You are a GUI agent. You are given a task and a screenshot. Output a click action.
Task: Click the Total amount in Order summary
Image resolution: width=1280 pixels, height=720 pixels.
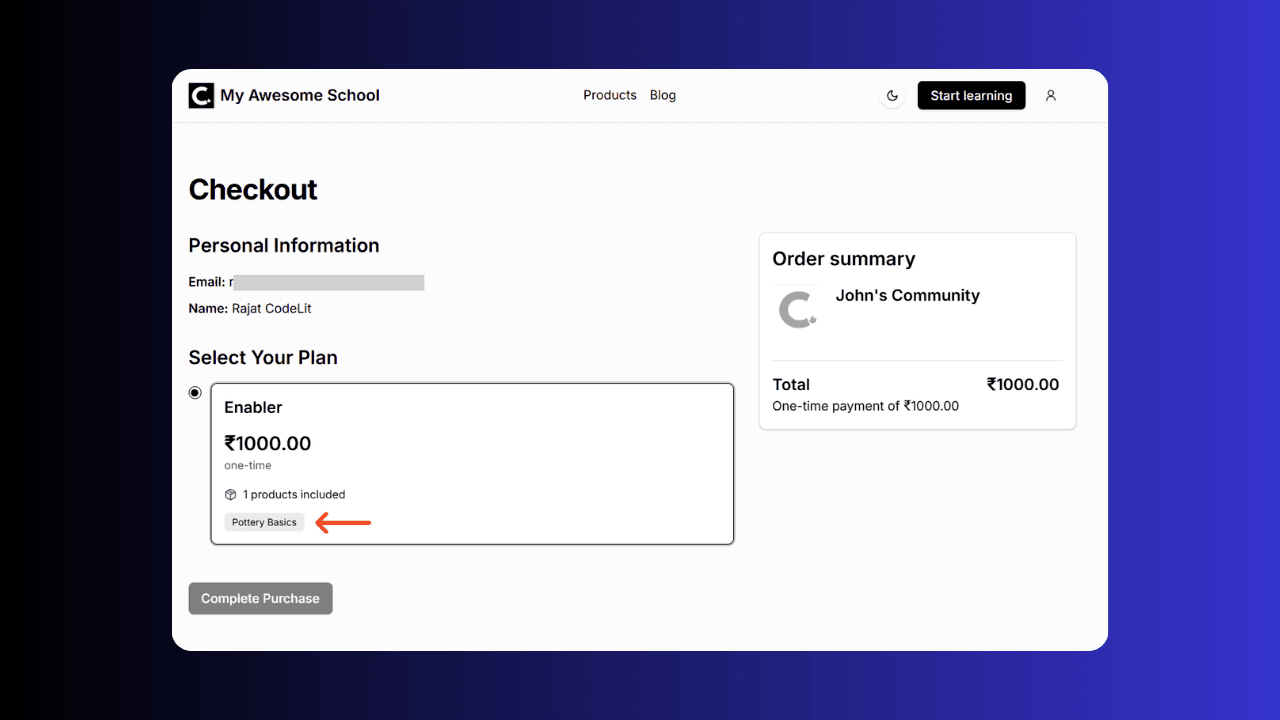pyautogui.click(x=1022, y=384)
